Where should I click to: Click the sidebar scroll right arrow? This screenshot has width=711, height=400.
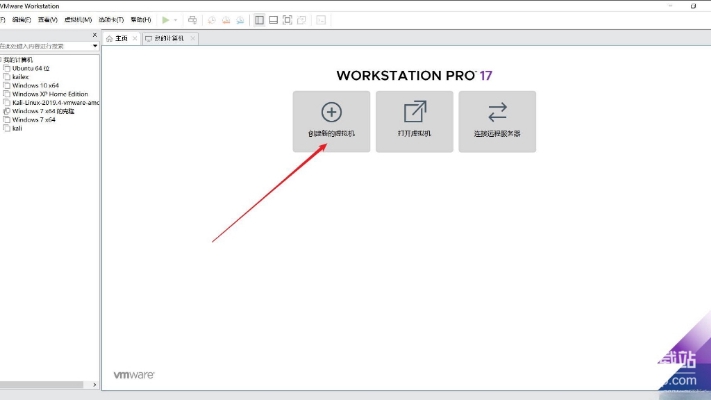coord(94,385)
